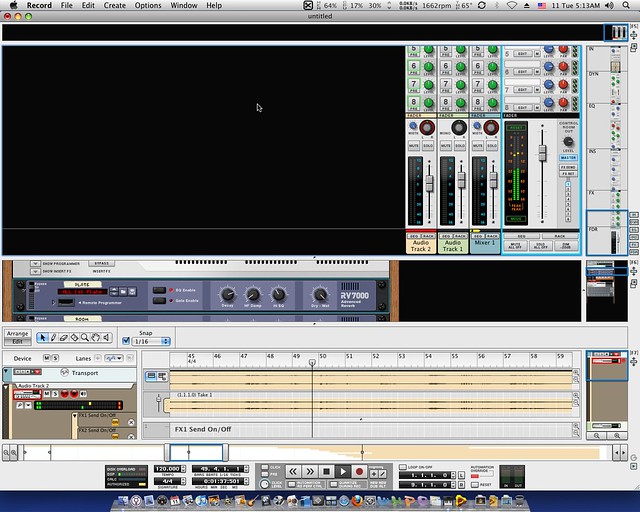The width and height of the screenshot is (640, 512).
Task: Click the tempo value 120.000 field
Action: [167, 469]
